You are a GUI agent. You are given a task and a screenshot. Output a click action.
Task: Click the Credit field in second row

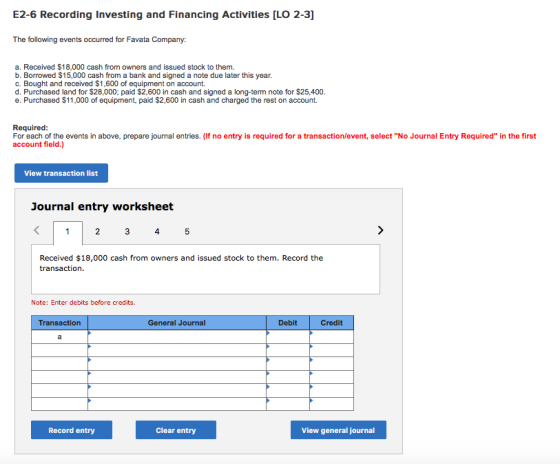point(331,350)
